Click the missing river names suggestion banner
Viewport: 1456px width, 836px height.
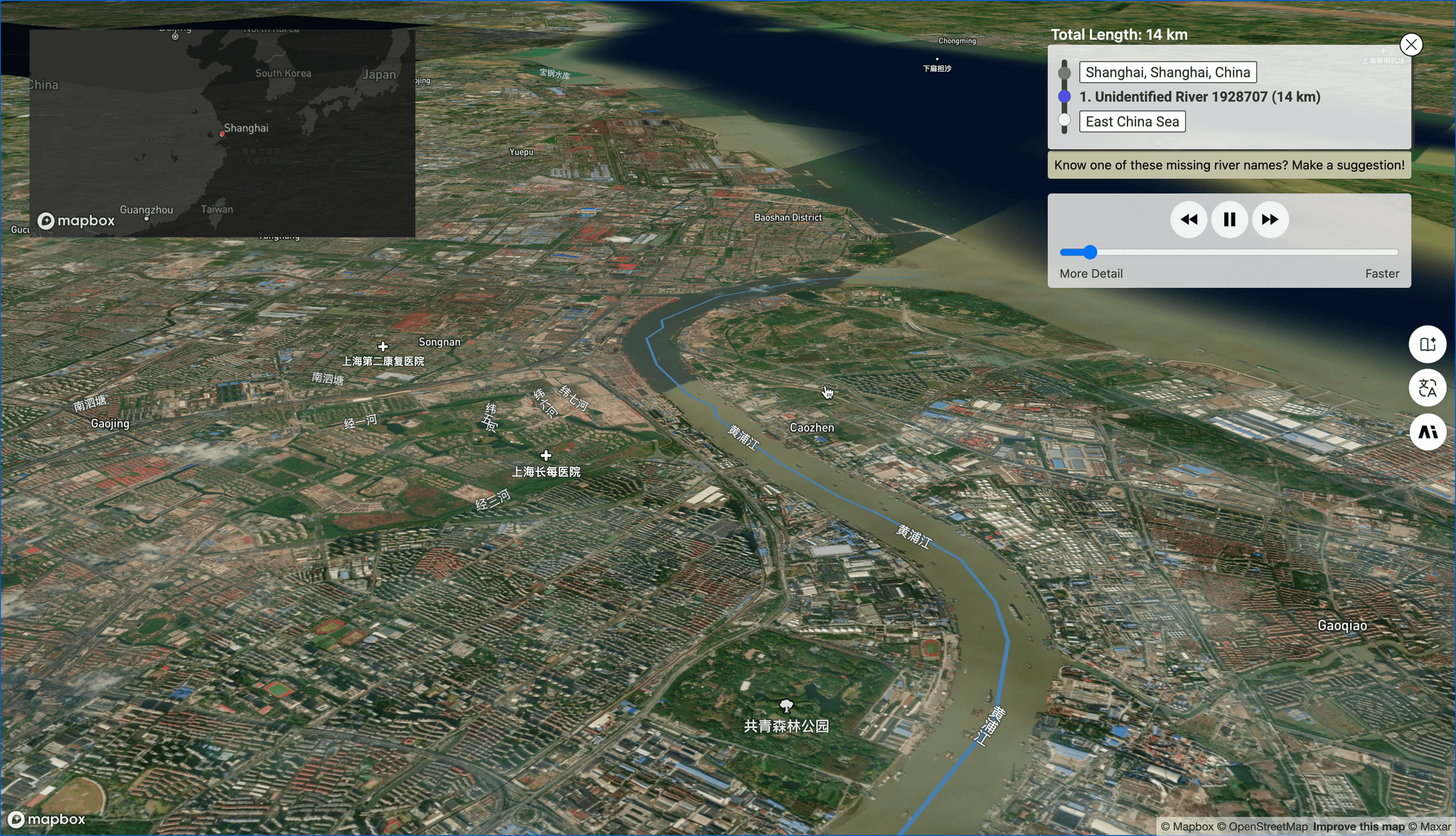pos(1229,165)
